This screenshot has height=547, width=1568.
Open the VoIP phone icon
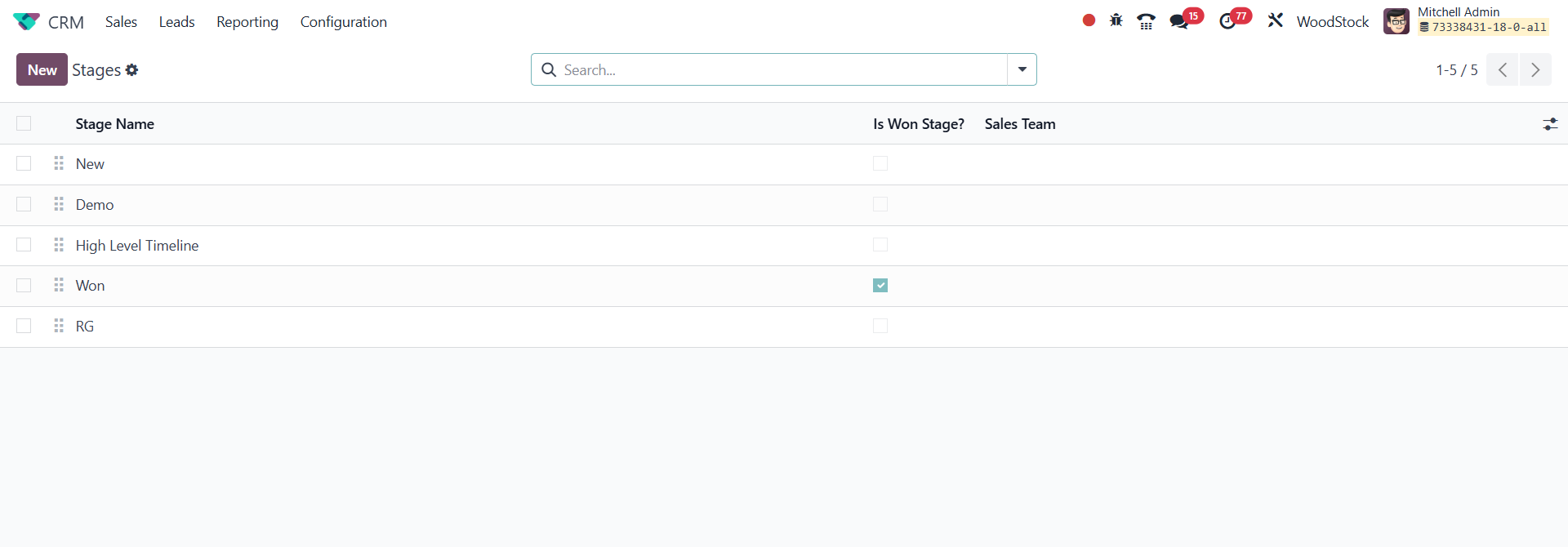point(1147,21)
